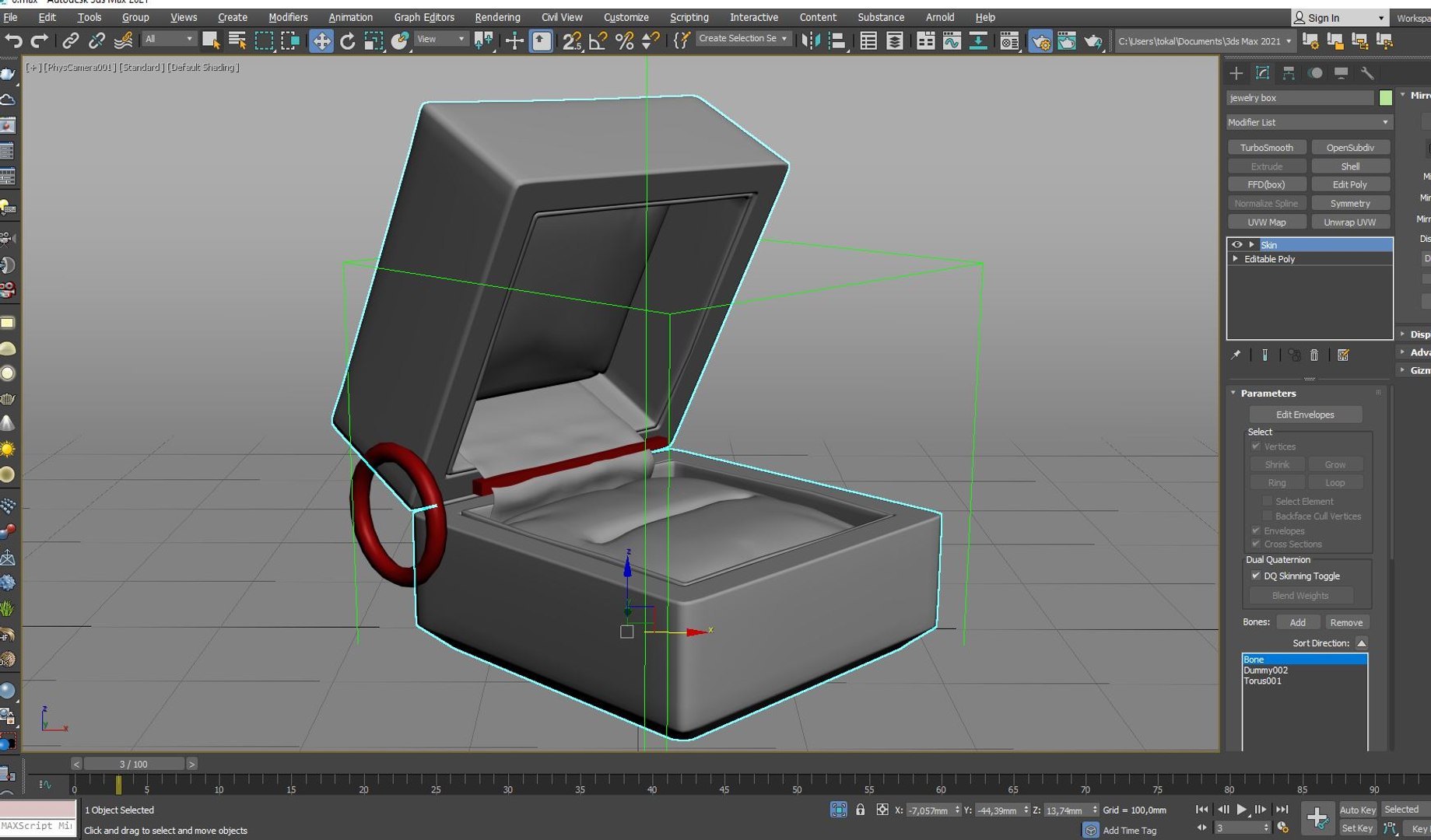Image resolution: width=1431 pixels, height=840 pixels.
Task: Open the Select by Name dialog icon
Action: click(237, 40)
